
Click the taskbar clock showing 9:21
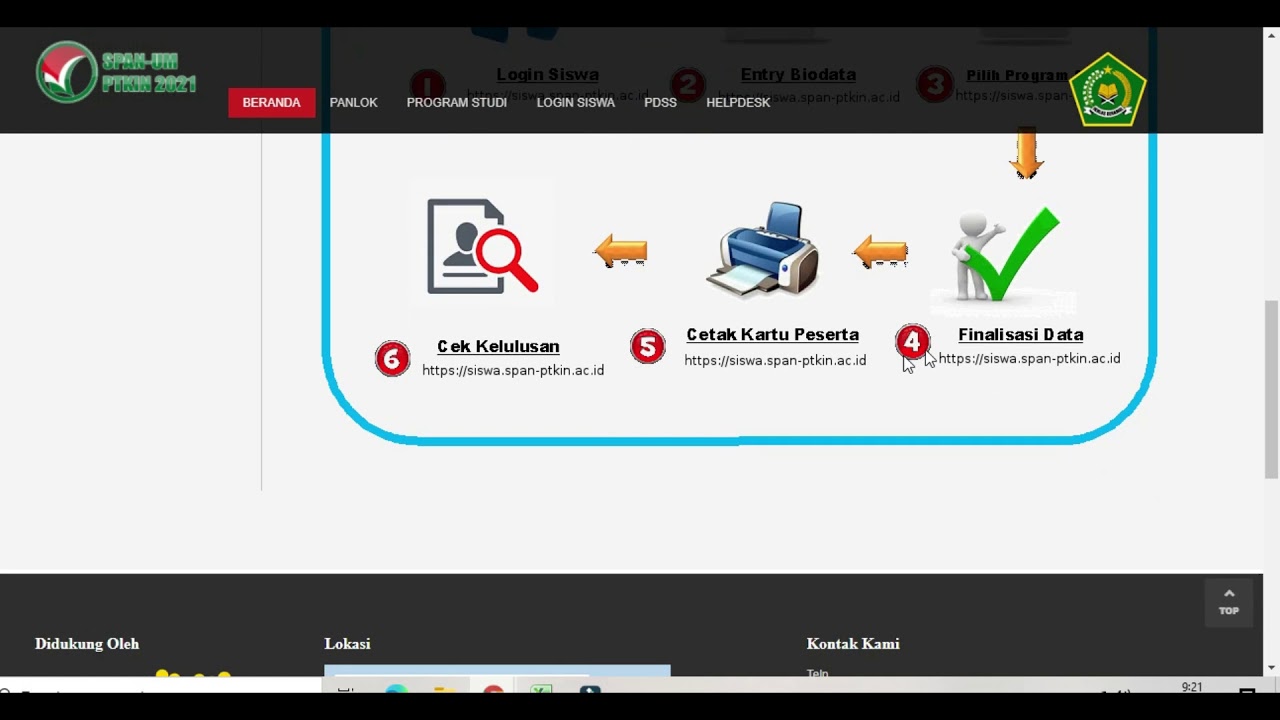[x=1191, y=687]
